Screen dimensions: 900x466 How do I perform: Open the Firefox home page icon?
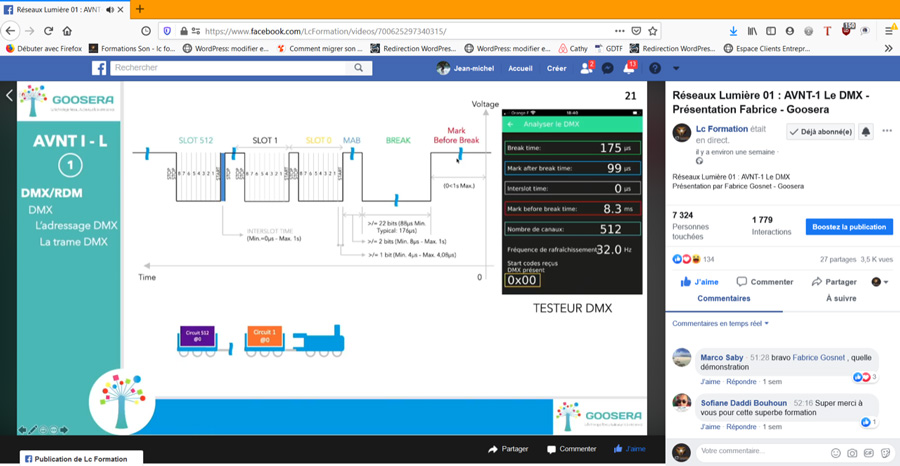[67, 31]
